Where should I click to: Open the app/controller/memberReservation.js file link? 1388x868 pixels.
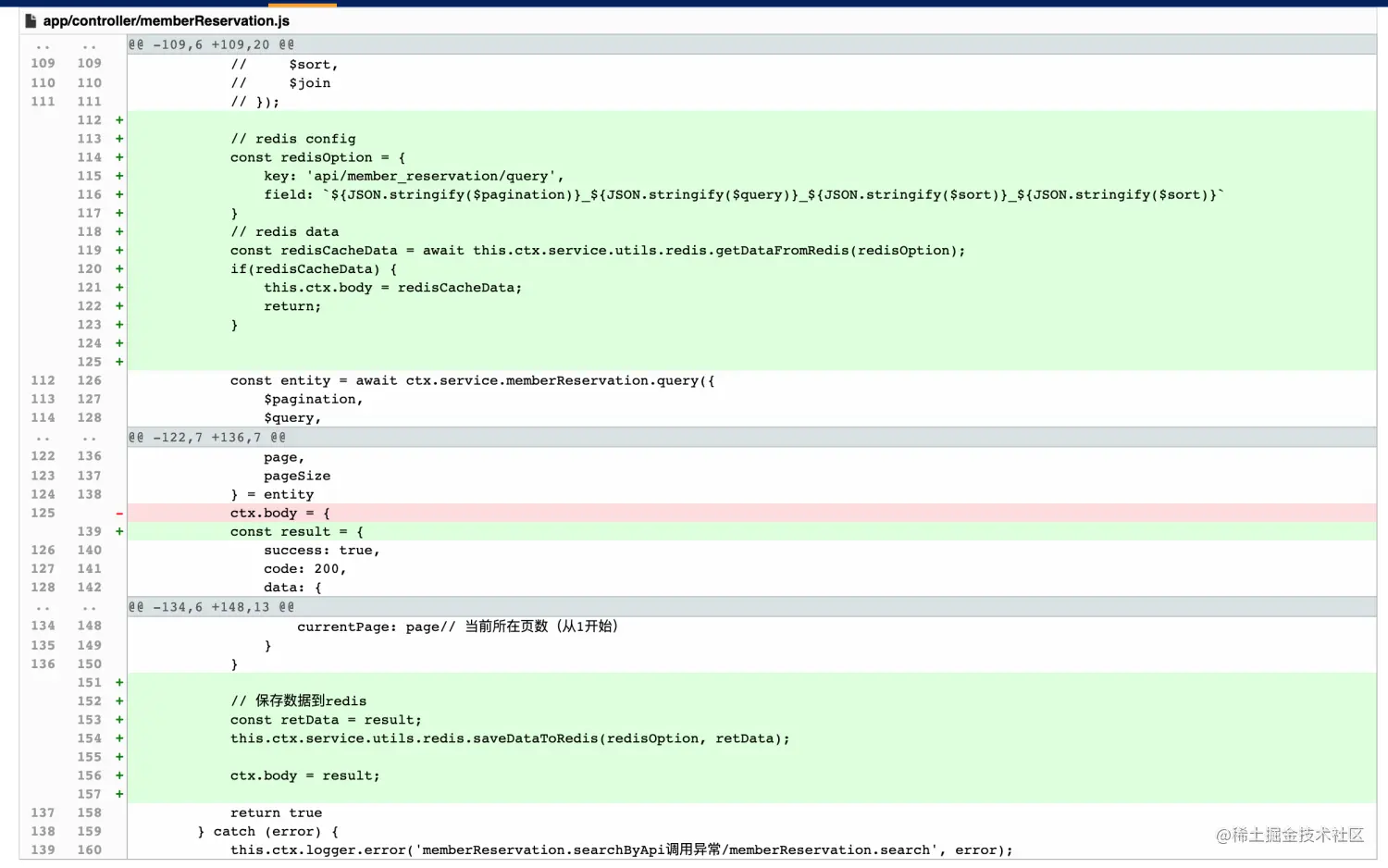(166, 20)
